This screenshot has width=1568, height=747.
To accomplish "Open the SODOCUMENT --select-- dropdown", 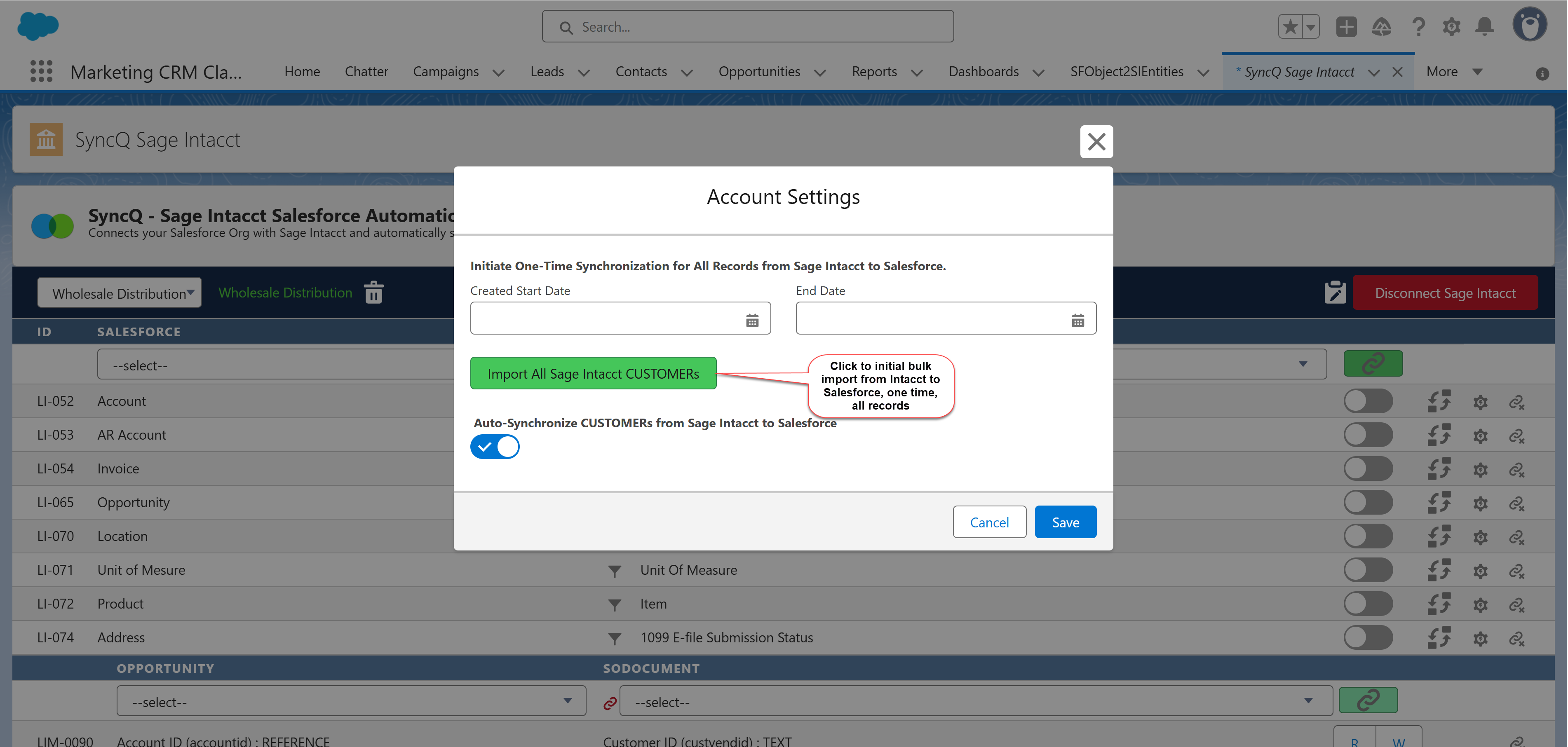I will [976, 701].
